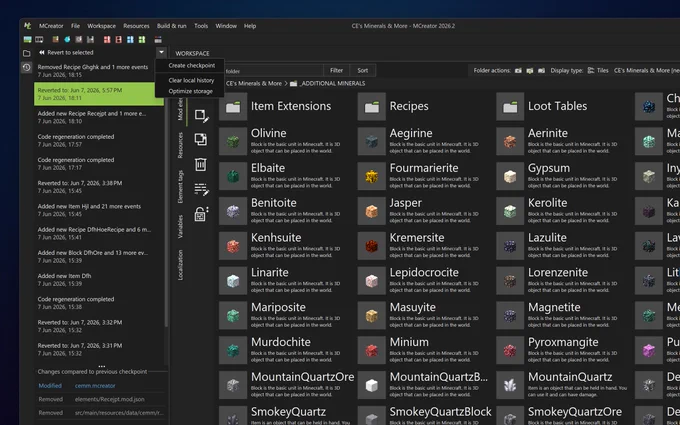Click the first Folder actions icon
Image resolution: width=680 pixels, height=425 pixels.
[518, 70]
